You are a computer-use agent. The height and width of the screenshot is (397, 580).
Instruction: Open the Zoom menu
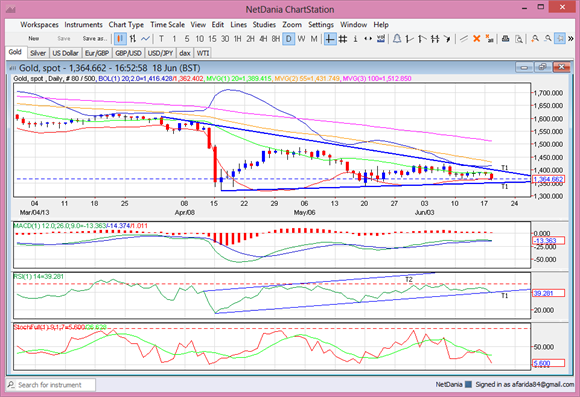click(292, 25)
